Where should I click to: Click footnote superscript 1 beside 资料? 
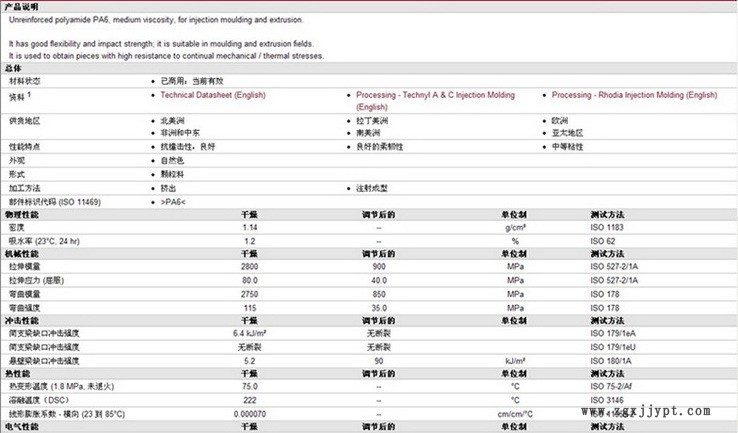point(30,94)
